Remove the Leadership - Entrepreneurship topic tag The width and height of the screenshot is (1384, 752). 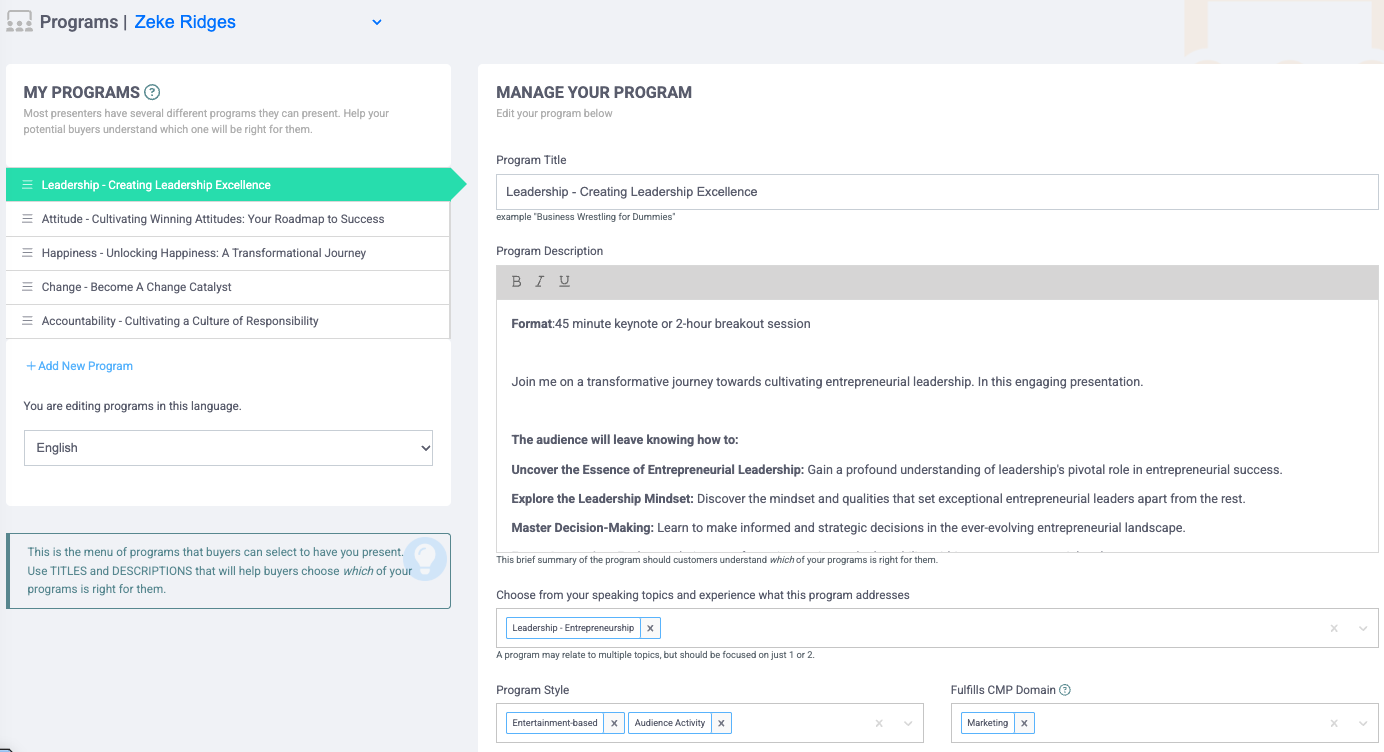click(650, 628)
